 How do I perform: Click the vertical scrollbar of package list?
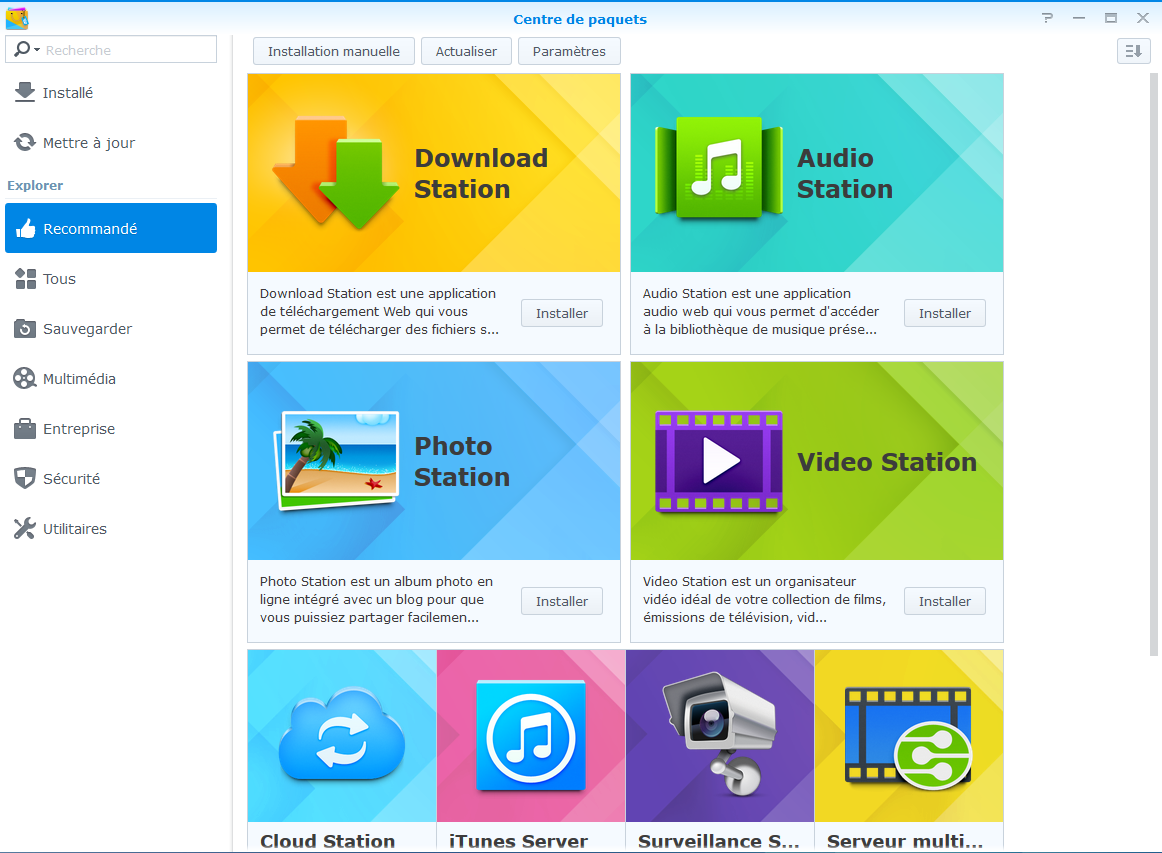[1153, 360]
